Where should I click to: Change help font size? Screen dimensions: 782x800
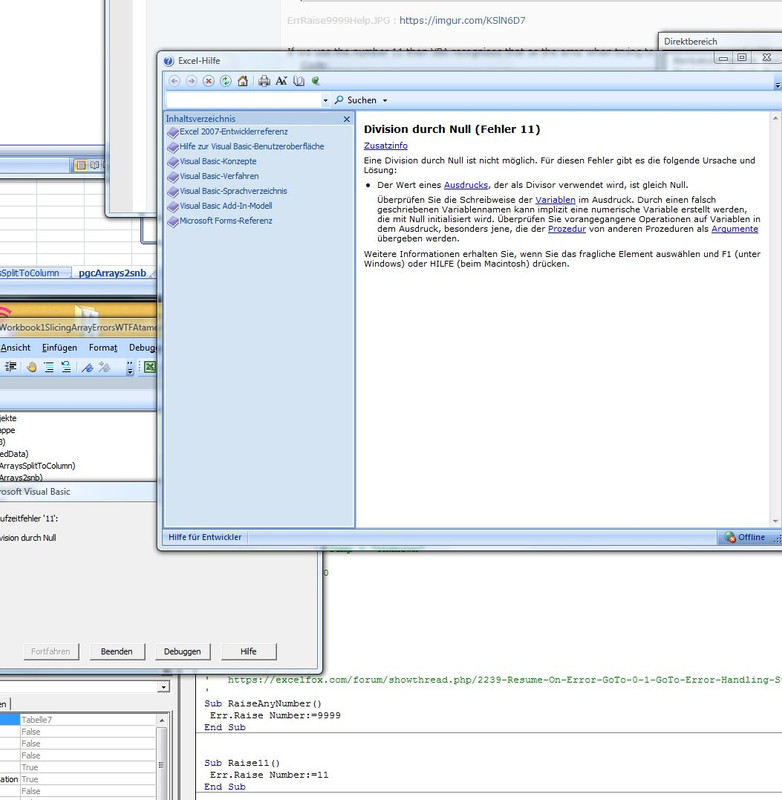point(281,81)
